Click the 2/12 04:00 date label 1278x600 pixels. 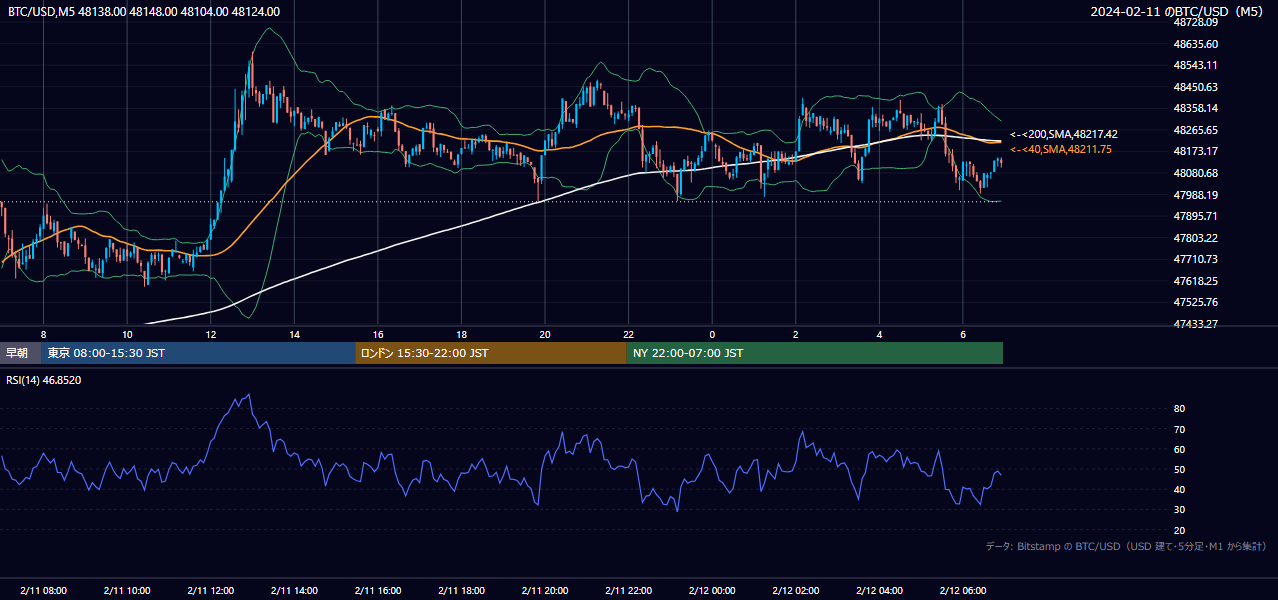879,591
